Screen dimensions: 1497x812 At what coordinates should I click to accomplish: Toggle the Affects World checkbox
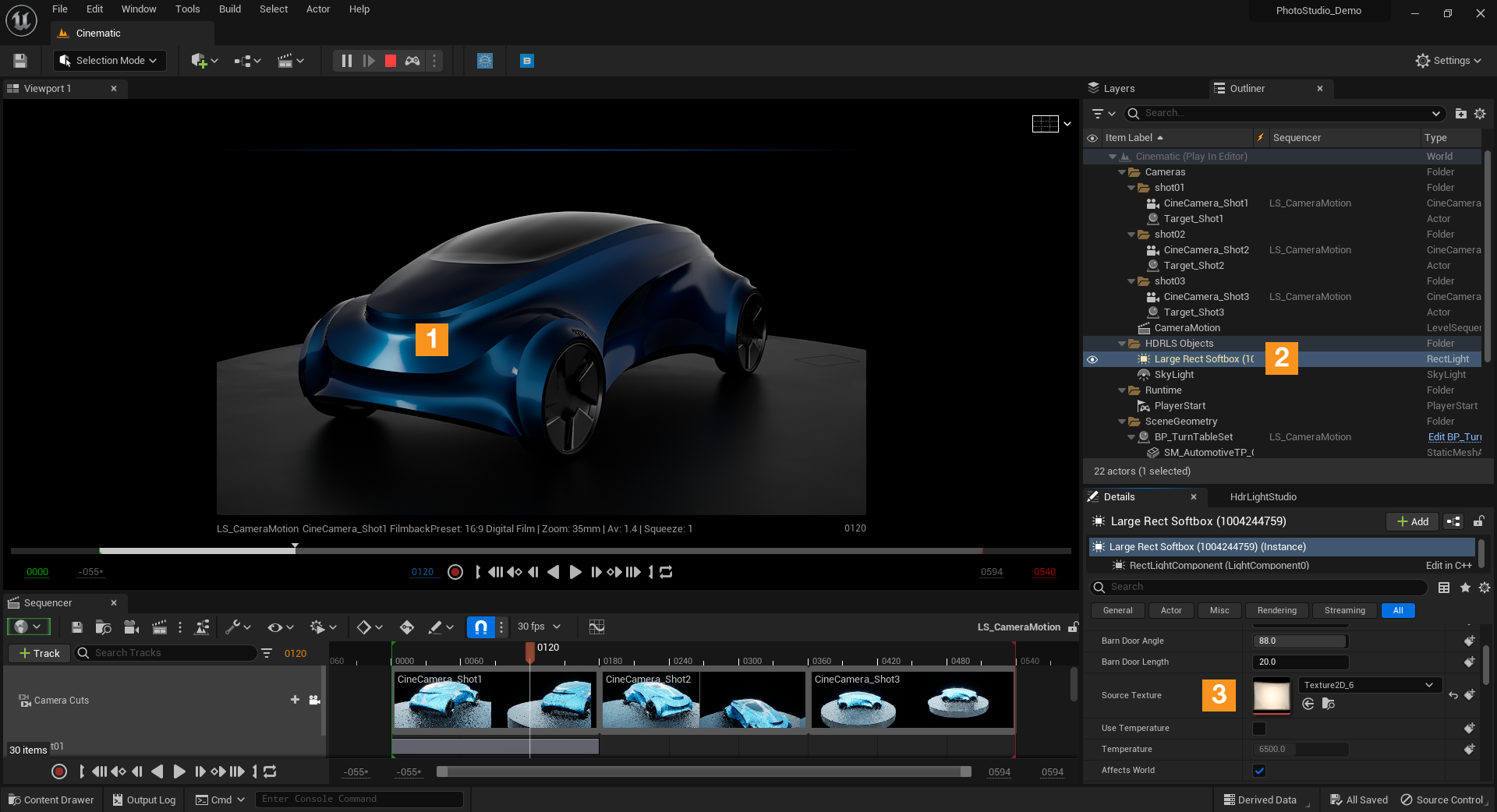[1259, 771]
